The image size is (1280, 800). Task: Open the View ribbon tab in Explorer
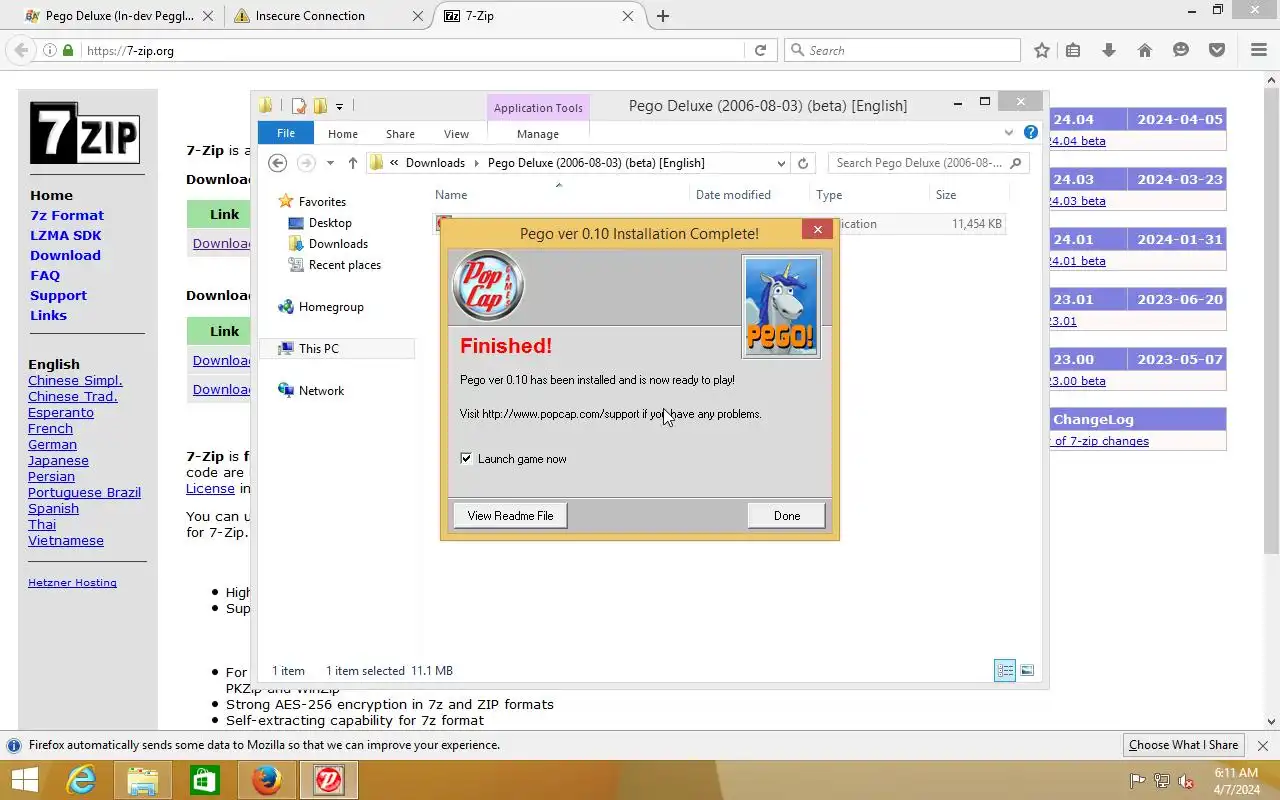(x=456, y=134)
